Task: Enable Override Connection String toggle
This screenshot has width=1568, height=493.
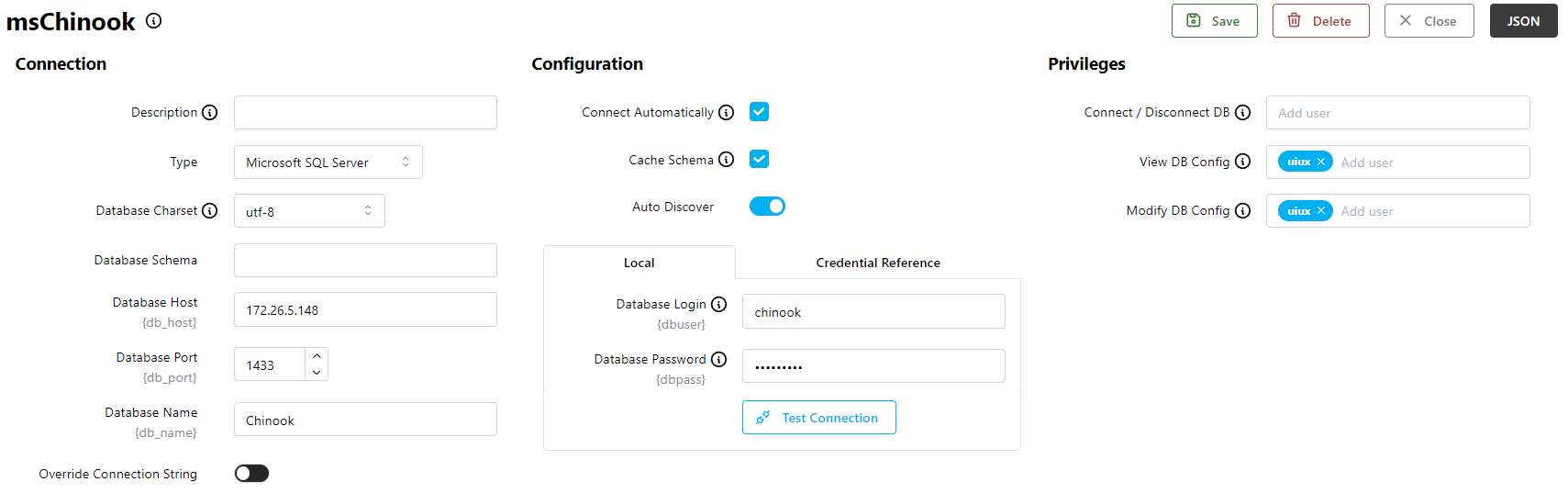Action: [251, 474]
